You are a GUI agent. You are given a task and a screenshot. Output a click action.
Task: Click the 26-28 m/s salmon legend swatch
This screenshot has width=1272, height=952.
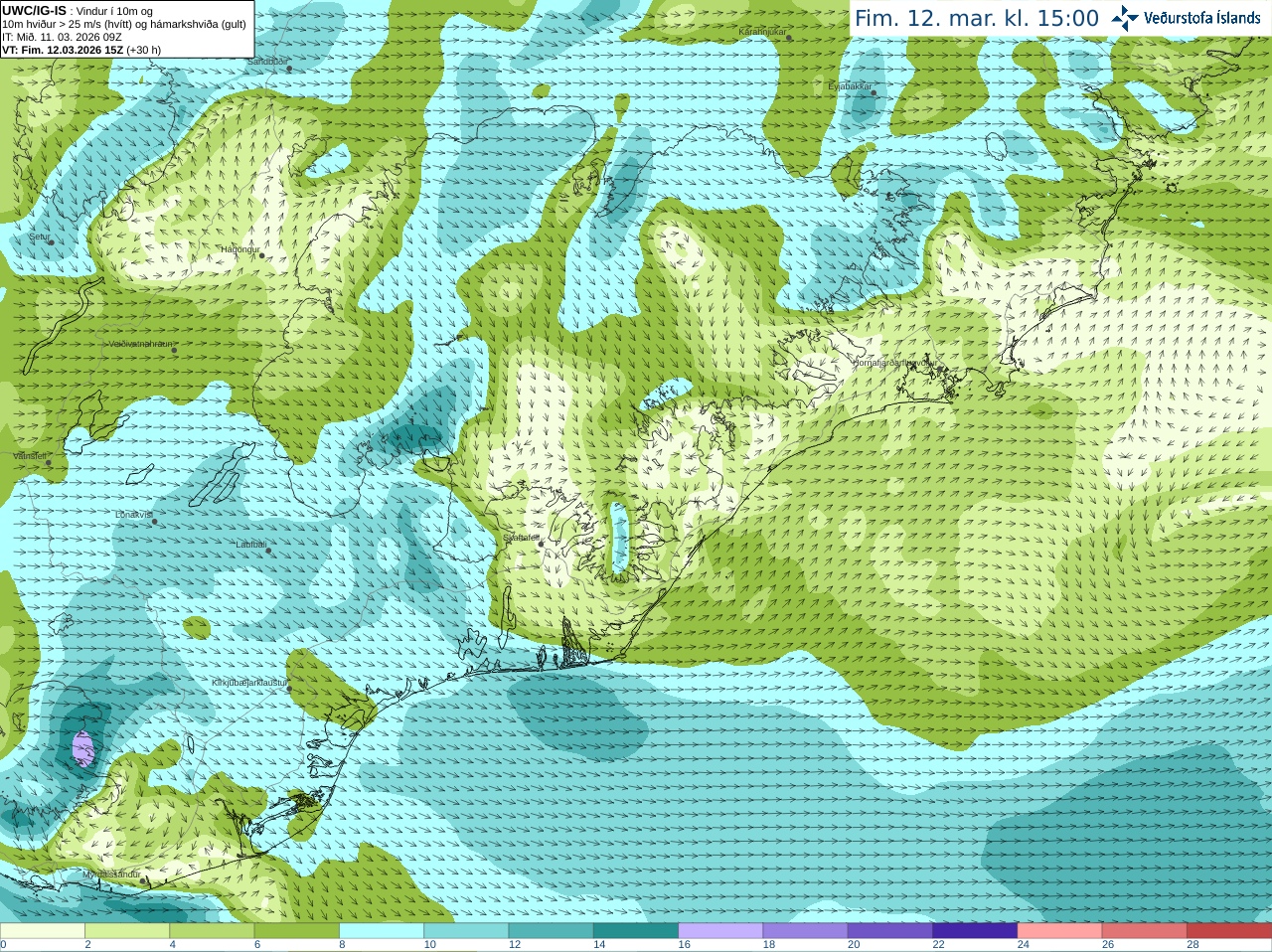point(1145,931)
